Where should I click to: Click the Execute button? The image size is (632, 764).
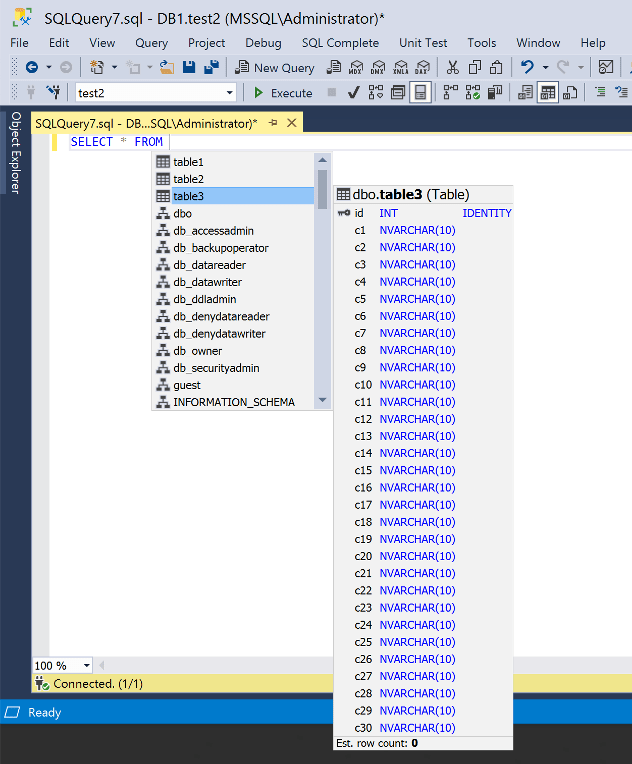284,93
